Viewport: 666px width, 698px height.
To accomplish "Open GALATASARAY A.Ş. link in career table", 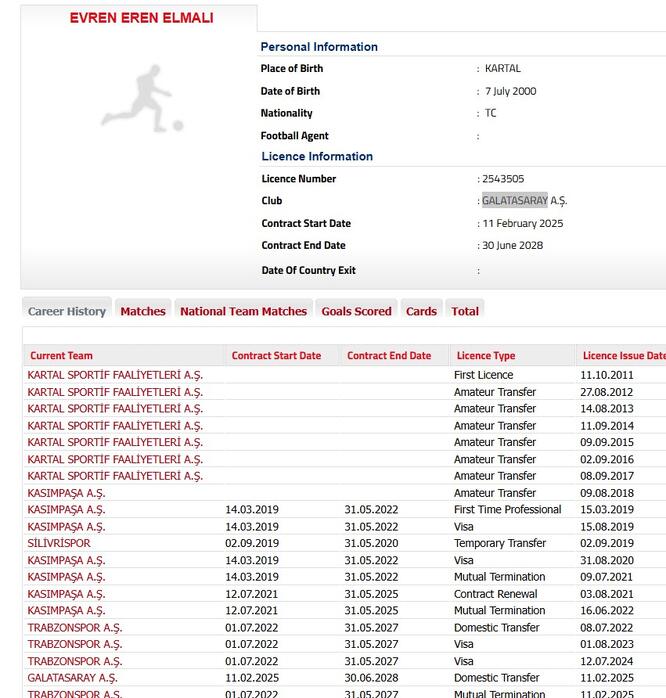I will point(73,678).
